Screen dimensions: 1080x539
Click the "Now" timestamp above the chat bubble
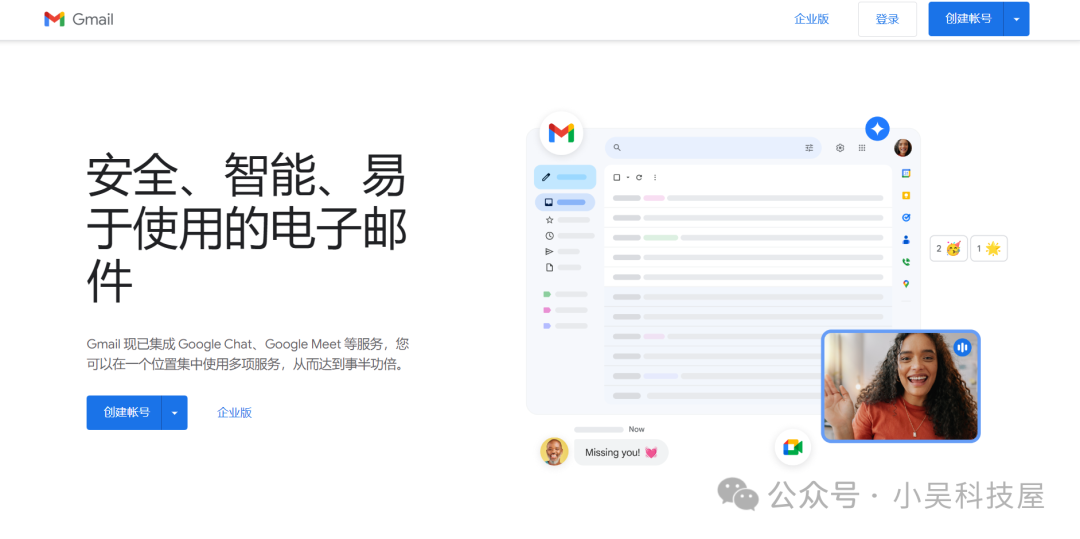[636, 429]
